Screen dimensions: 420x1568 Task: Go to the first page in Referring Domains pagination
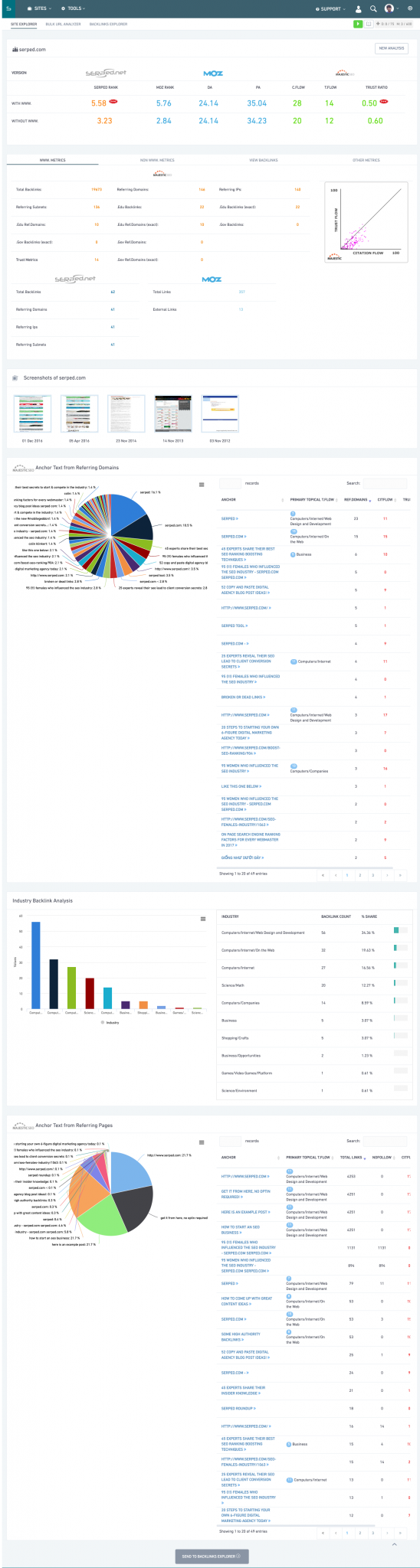pyautogui.click(x=323, y=874)
